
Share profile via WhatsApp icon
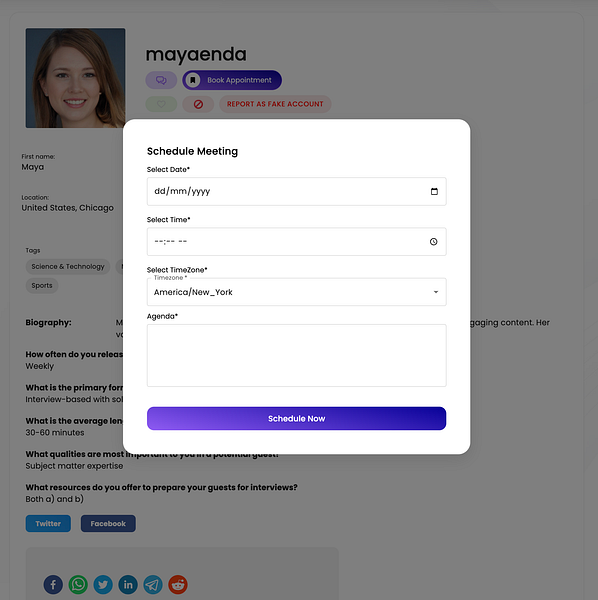tap(78, 585)
